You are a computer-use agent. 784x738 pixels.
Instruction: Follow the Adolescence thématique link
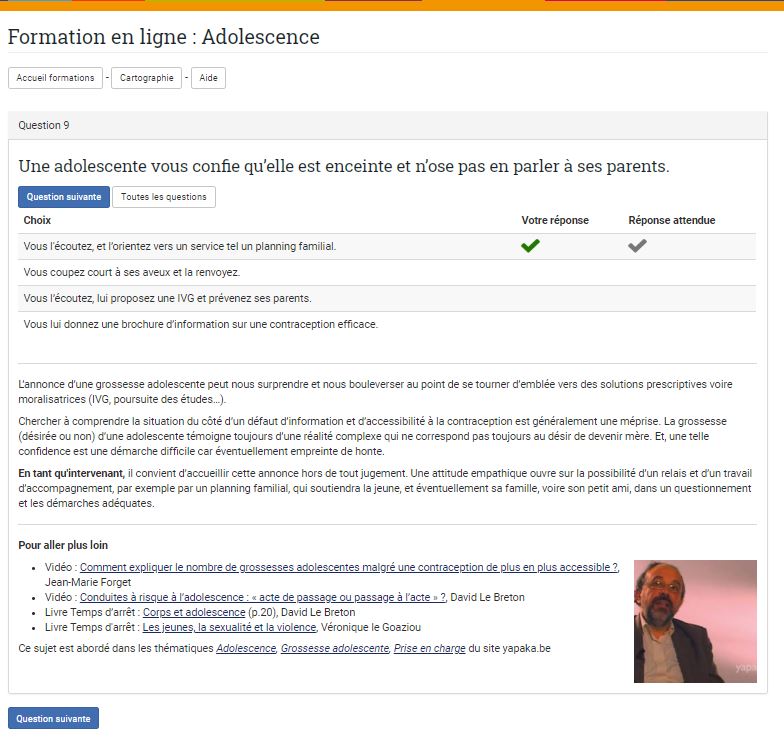(x=246, y=648)
